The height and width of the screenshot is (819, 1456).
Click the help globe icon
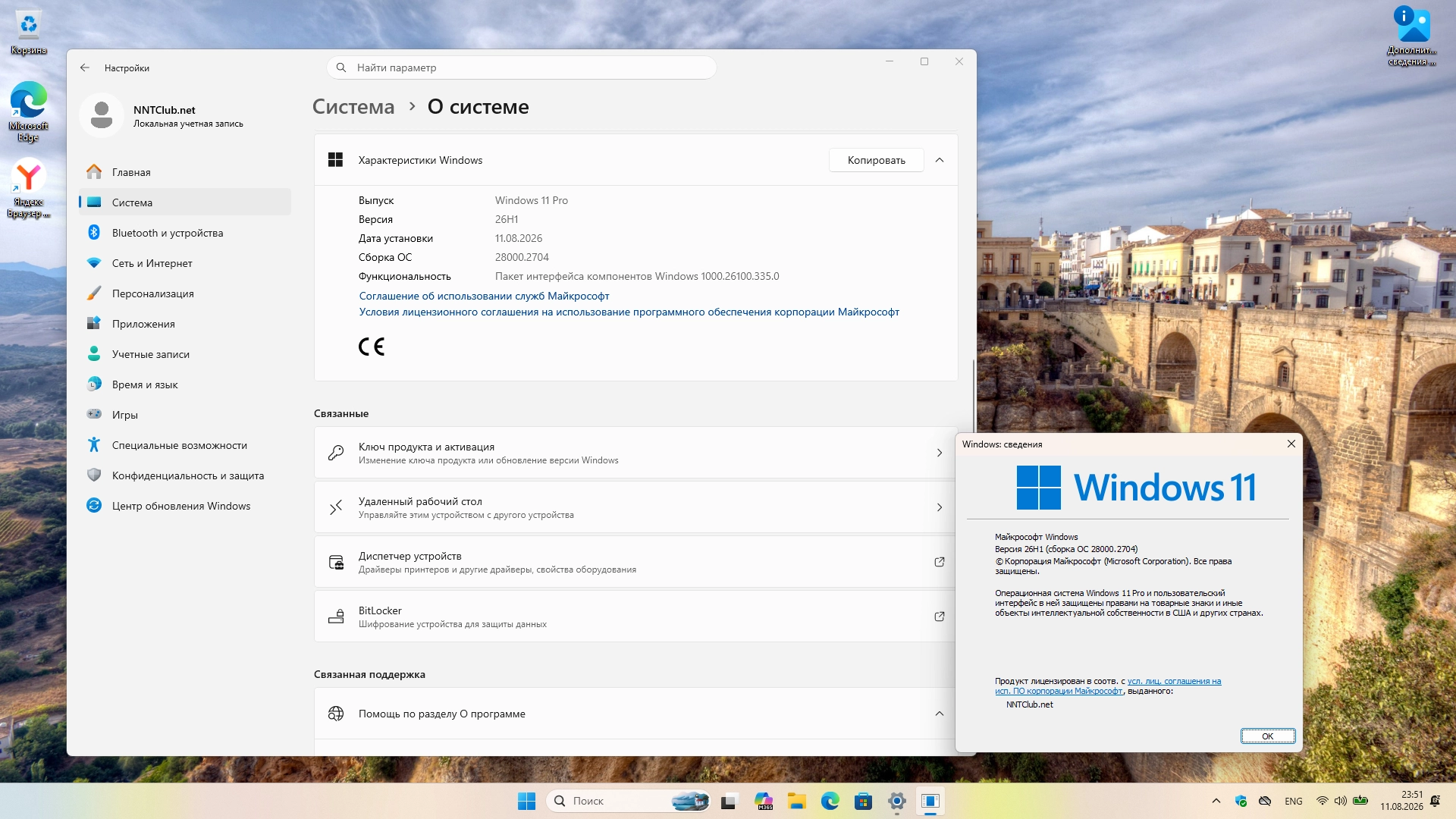pyautogui.click(x=336, y=714)
